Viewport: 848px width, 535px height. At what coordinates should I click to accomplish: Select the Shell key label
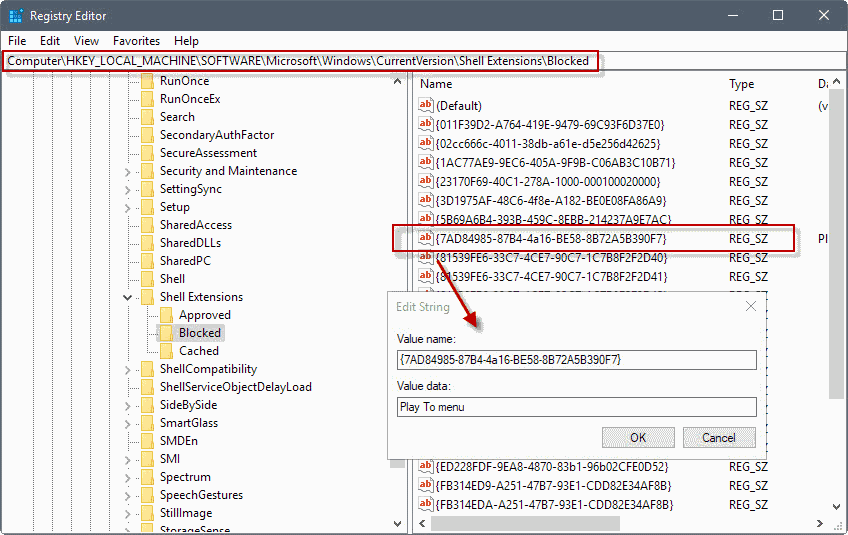click(172, 279)
